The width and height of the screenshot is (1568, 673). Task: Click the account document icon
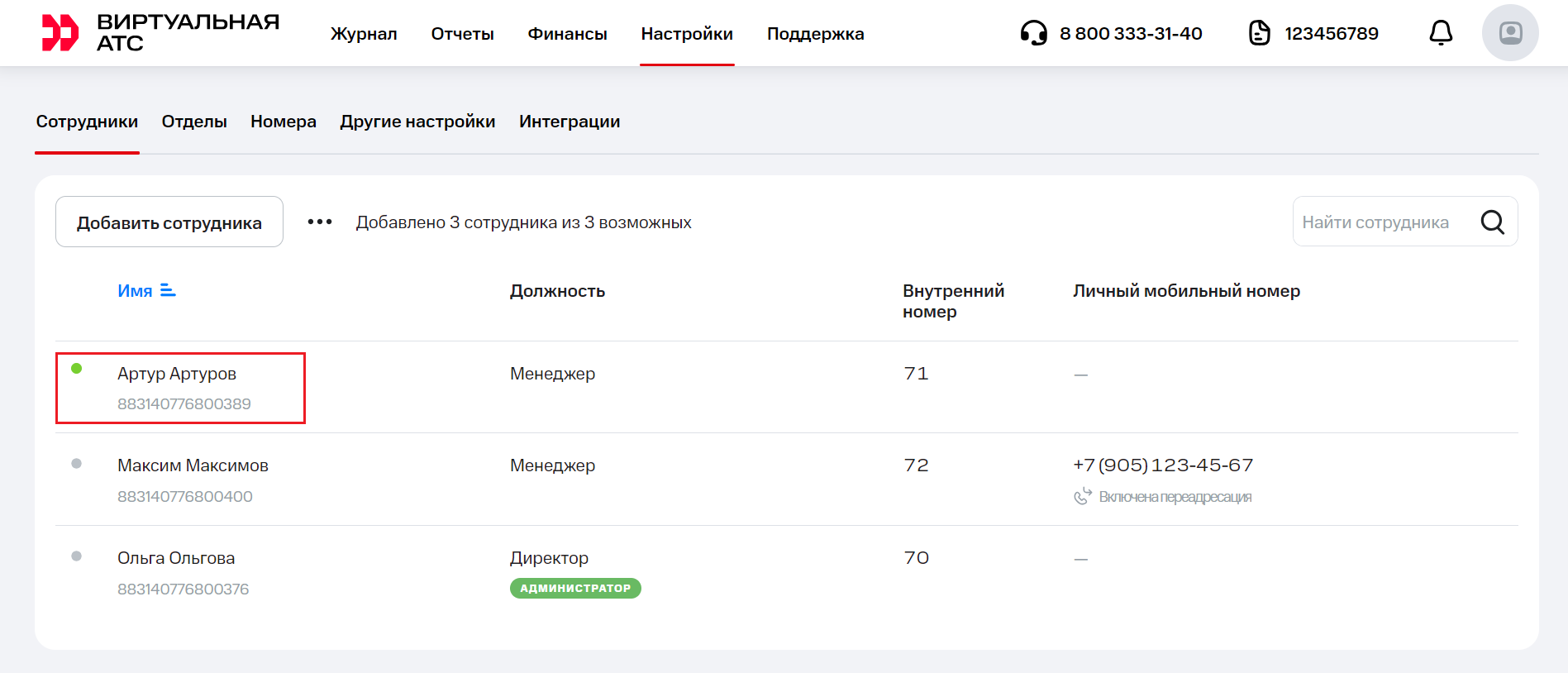[x=1259, y=33]
